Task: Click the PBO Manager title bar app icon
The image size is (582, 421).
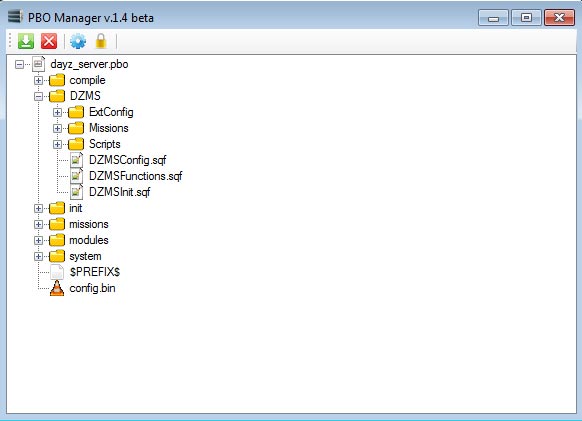Action: (15, 17)
